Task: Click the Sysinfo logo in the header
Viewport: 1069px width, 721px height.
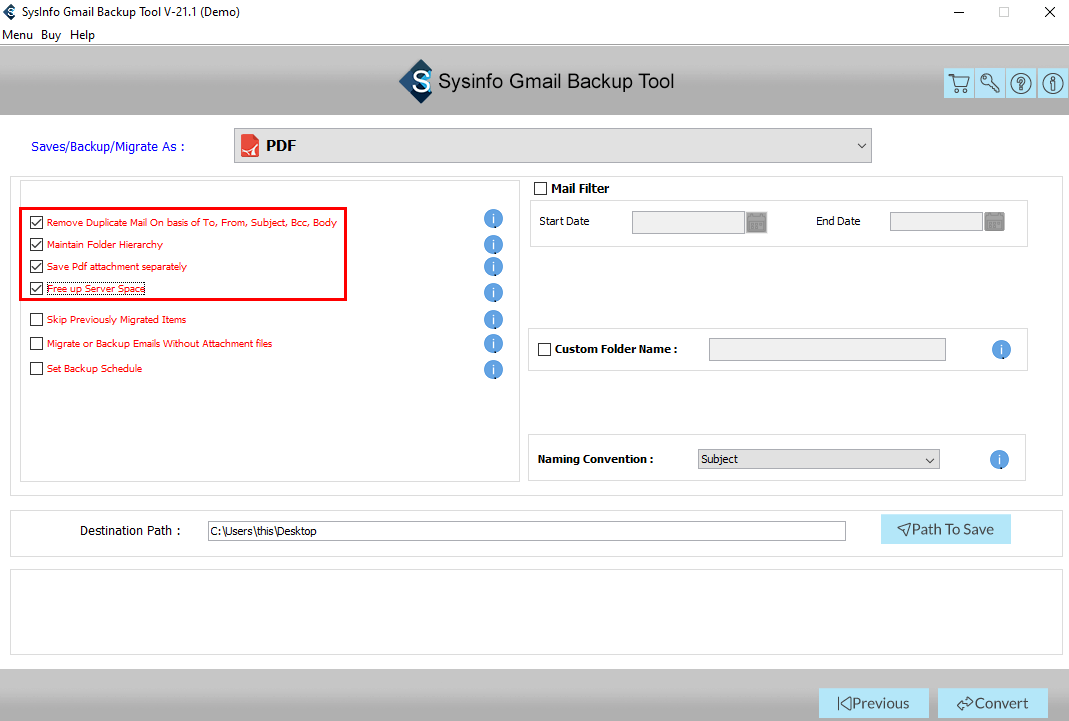Action: (417, 81)
